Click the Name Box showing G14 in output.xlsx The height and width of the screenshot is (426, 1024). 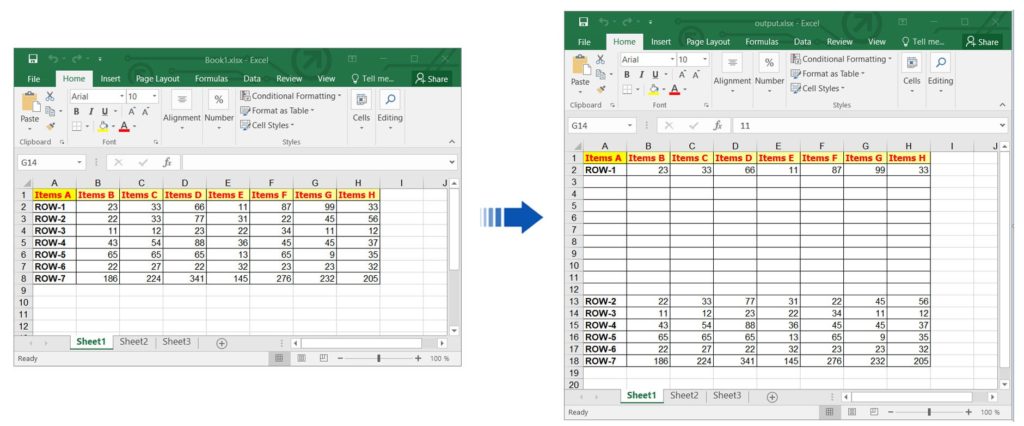point(596,125)
